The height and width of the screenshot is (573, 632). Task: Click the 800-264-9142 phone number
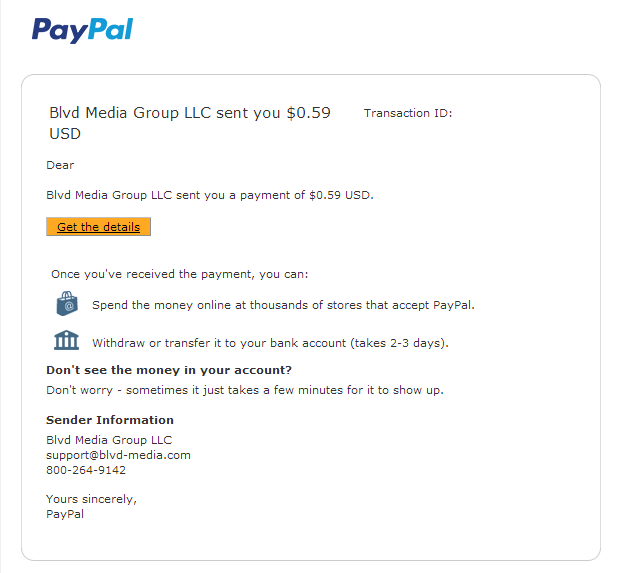click(86, 470)
